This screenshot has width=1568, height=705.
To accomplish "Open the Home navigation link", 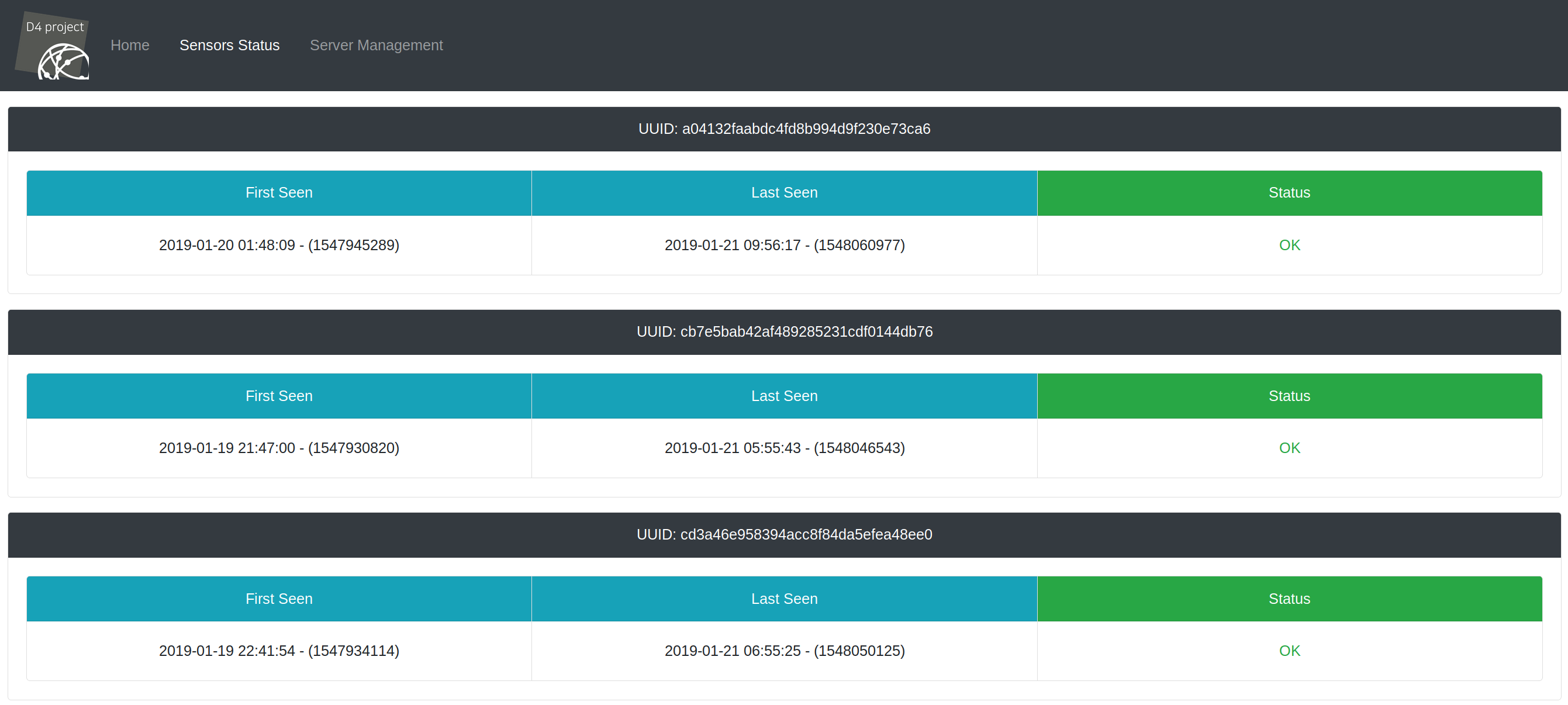I will click(x=130, y=45).
